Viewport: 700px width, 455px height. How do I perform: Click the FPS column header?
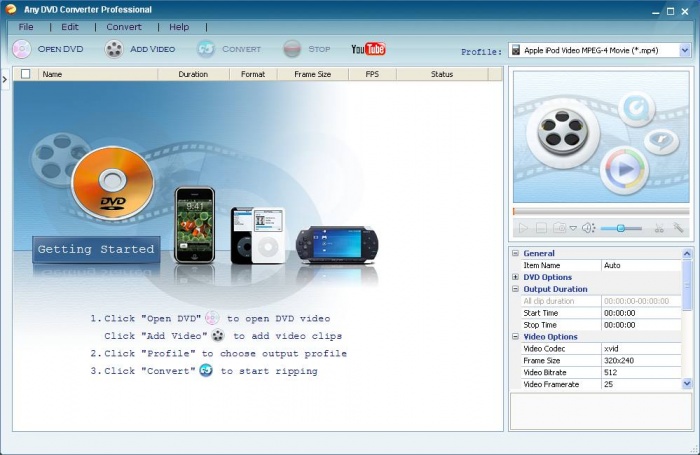[x=372, y=74]
